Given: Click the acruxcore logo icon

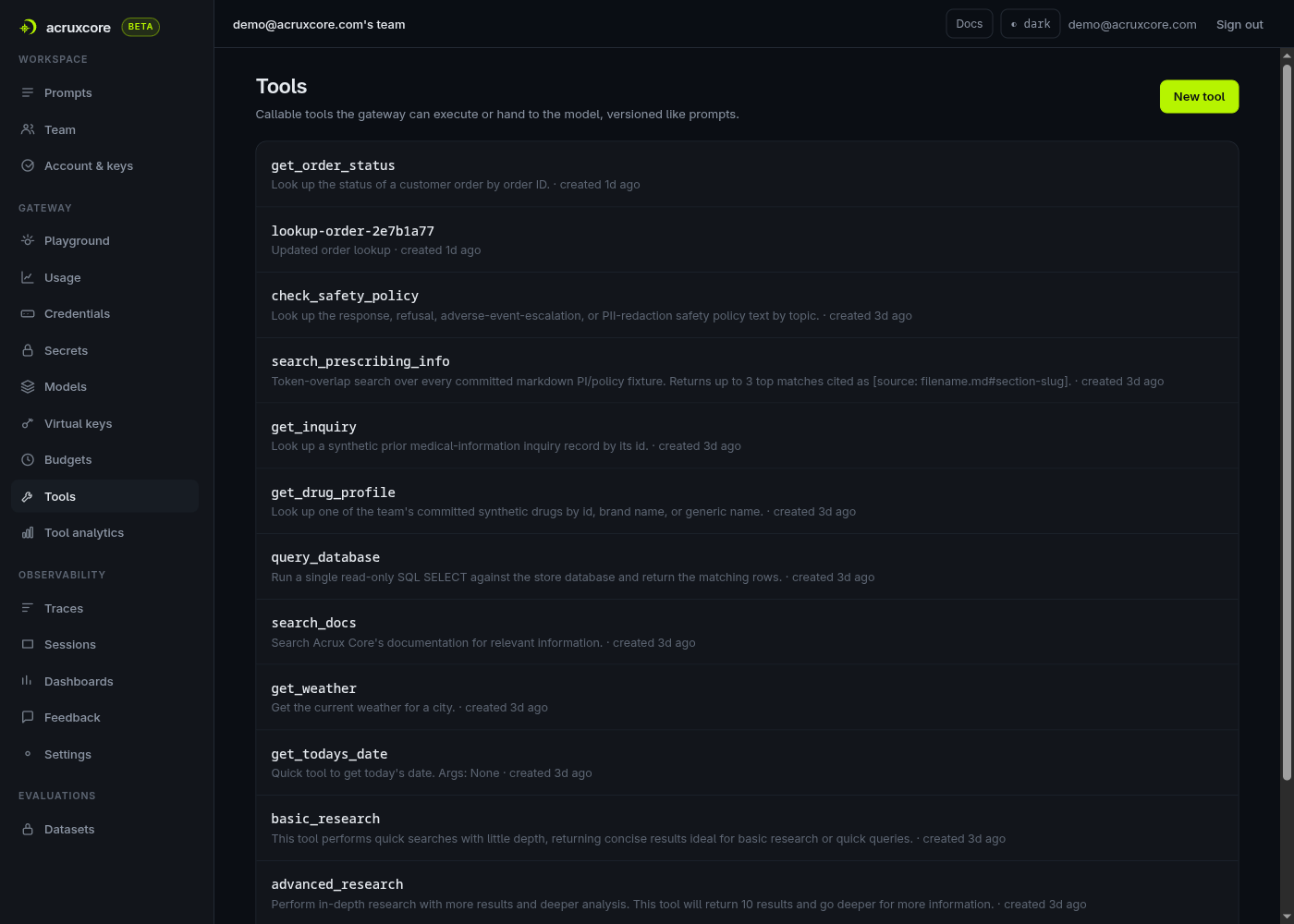Looking at the screenshot, I should (28, 27).
